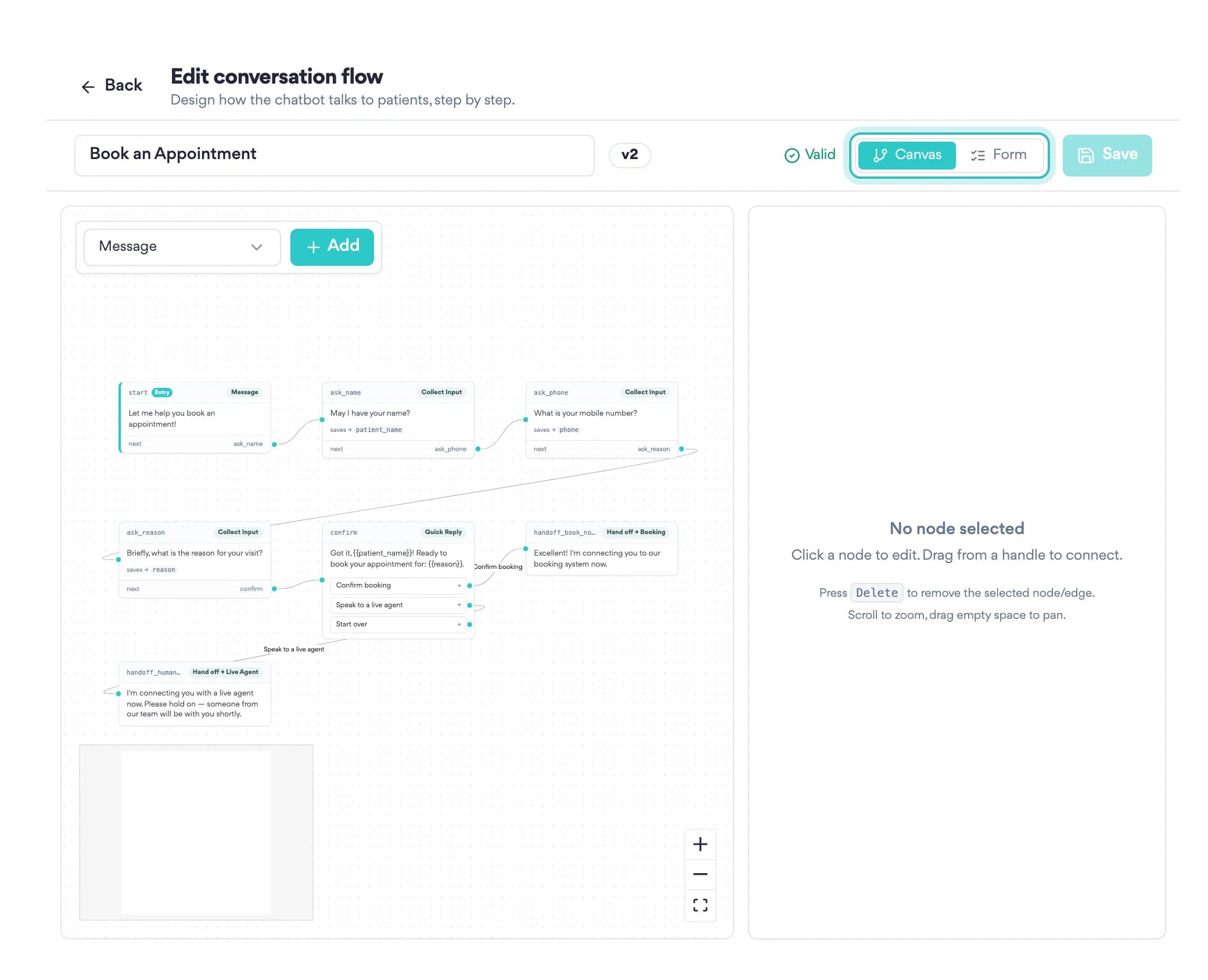1208x980 pixels.
Task: Click the Entry badge on start node
Action: tap(162, 392)
